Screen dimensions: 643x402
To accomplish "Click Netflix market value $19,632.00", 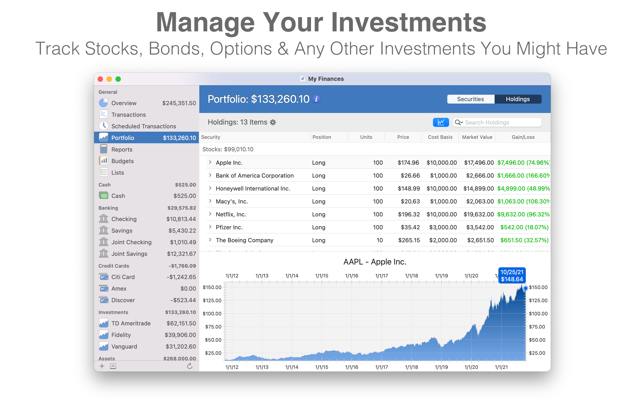I will click(479, 214).
